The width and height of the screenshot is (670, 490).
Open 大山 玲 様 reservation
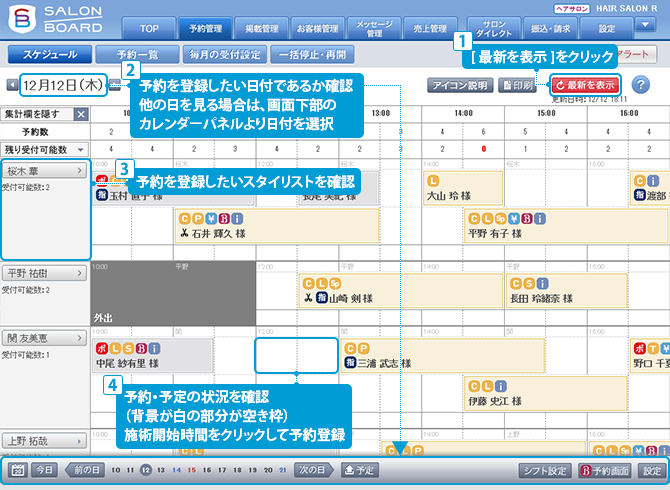pos(463,188)
